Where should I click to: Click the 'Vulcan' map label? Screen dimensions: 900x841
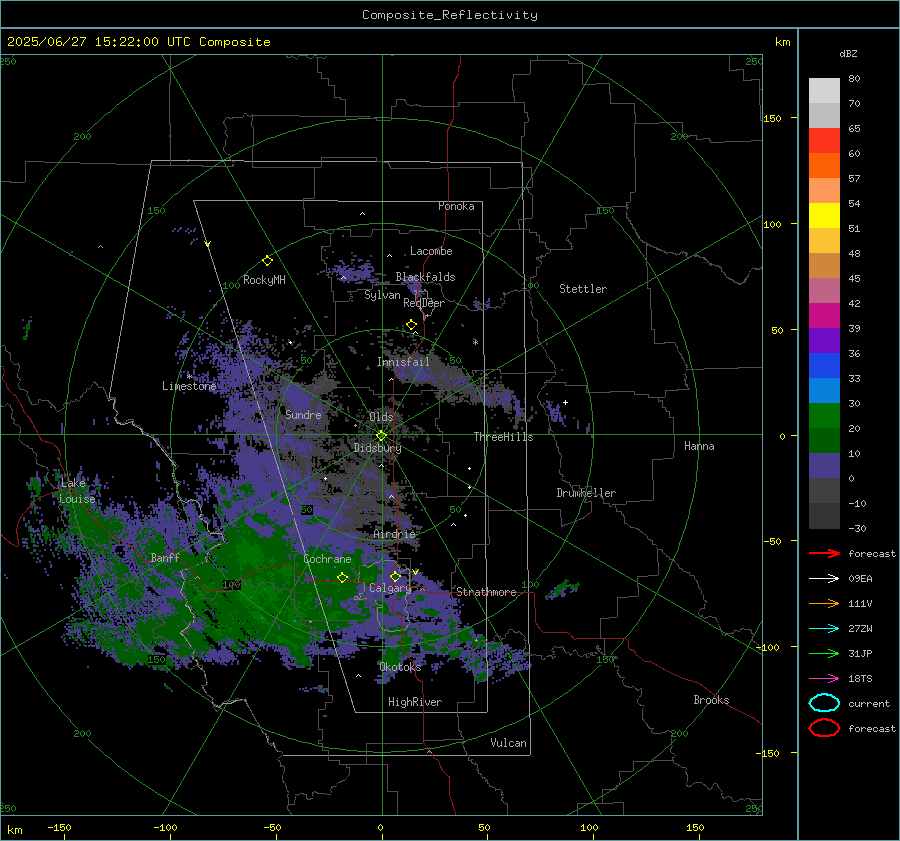509,743
